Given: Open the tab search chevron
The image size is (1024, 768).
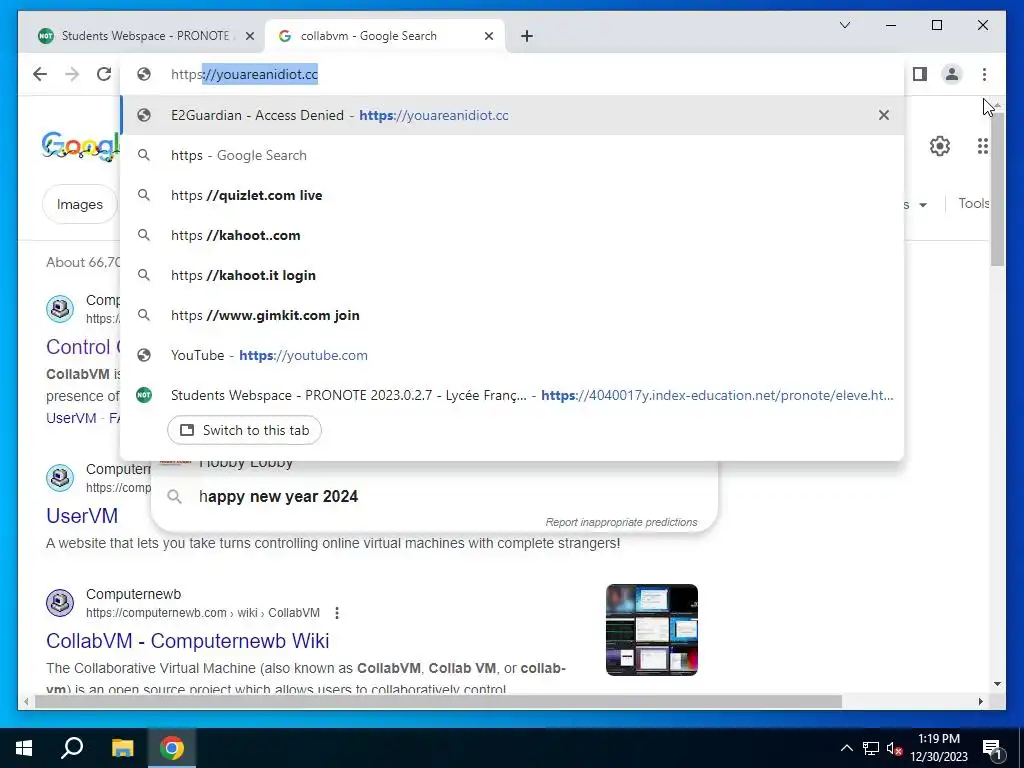Looking at the screenshot, I should (x=845, y=25).
